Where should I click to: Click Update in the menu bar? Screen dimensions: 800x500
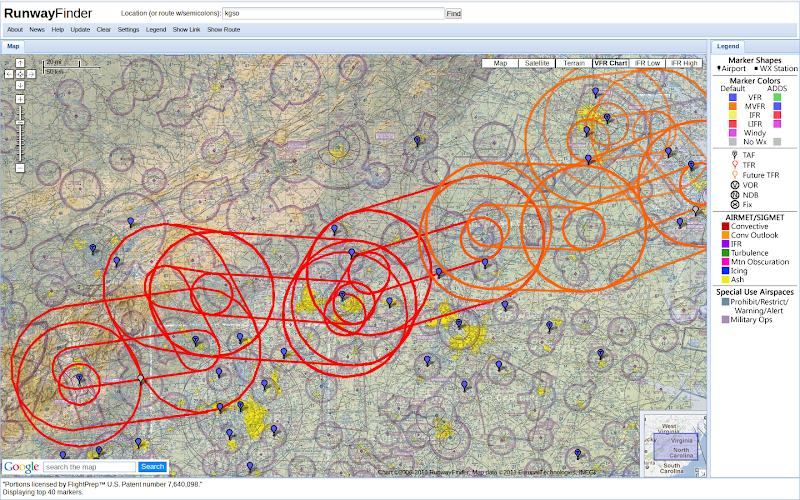coord(80,30)
